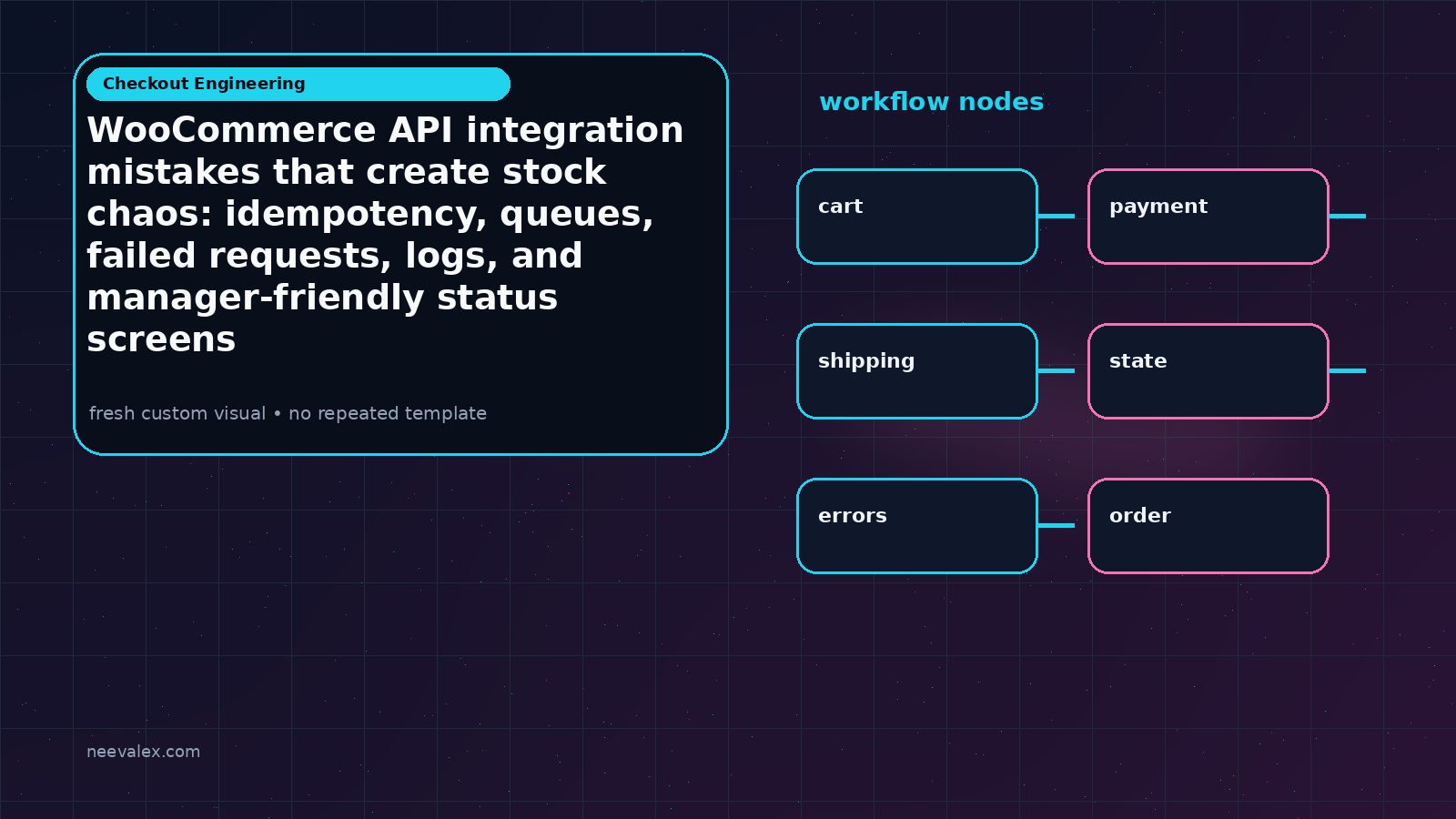This screenshot has height=819, width=1456.
Task: Open the shipping workflow node
Action: [917, 371]
